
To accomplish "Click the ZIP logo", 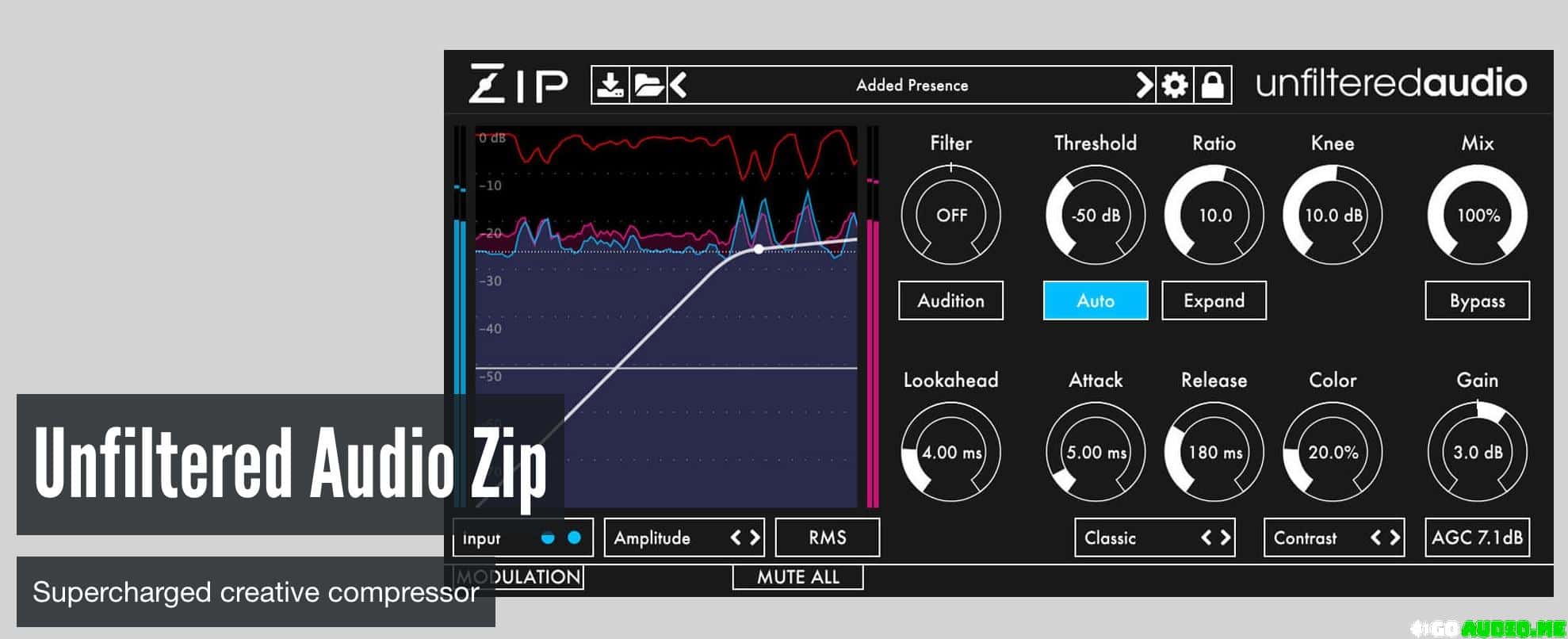I will click(x=518, y=84).
